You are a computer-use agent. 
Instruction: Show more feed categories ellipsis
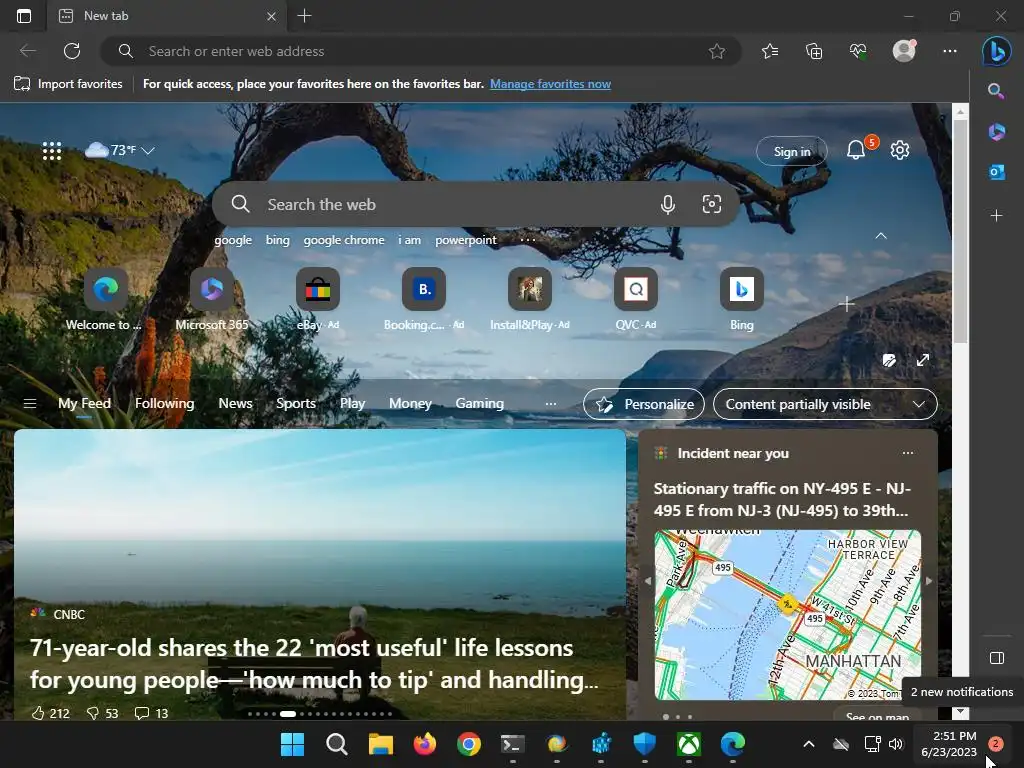[x=551, y=404]
